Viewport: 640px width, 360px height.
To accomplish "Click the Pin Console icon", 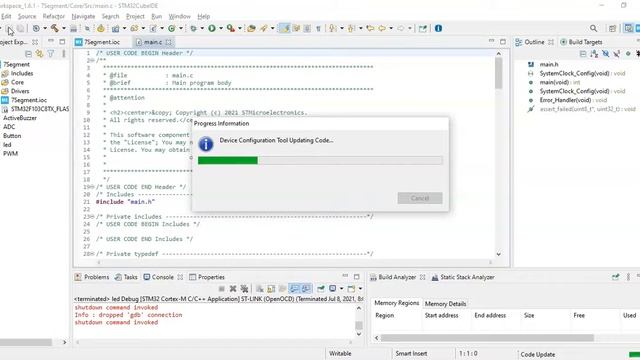I will point(321,289).
